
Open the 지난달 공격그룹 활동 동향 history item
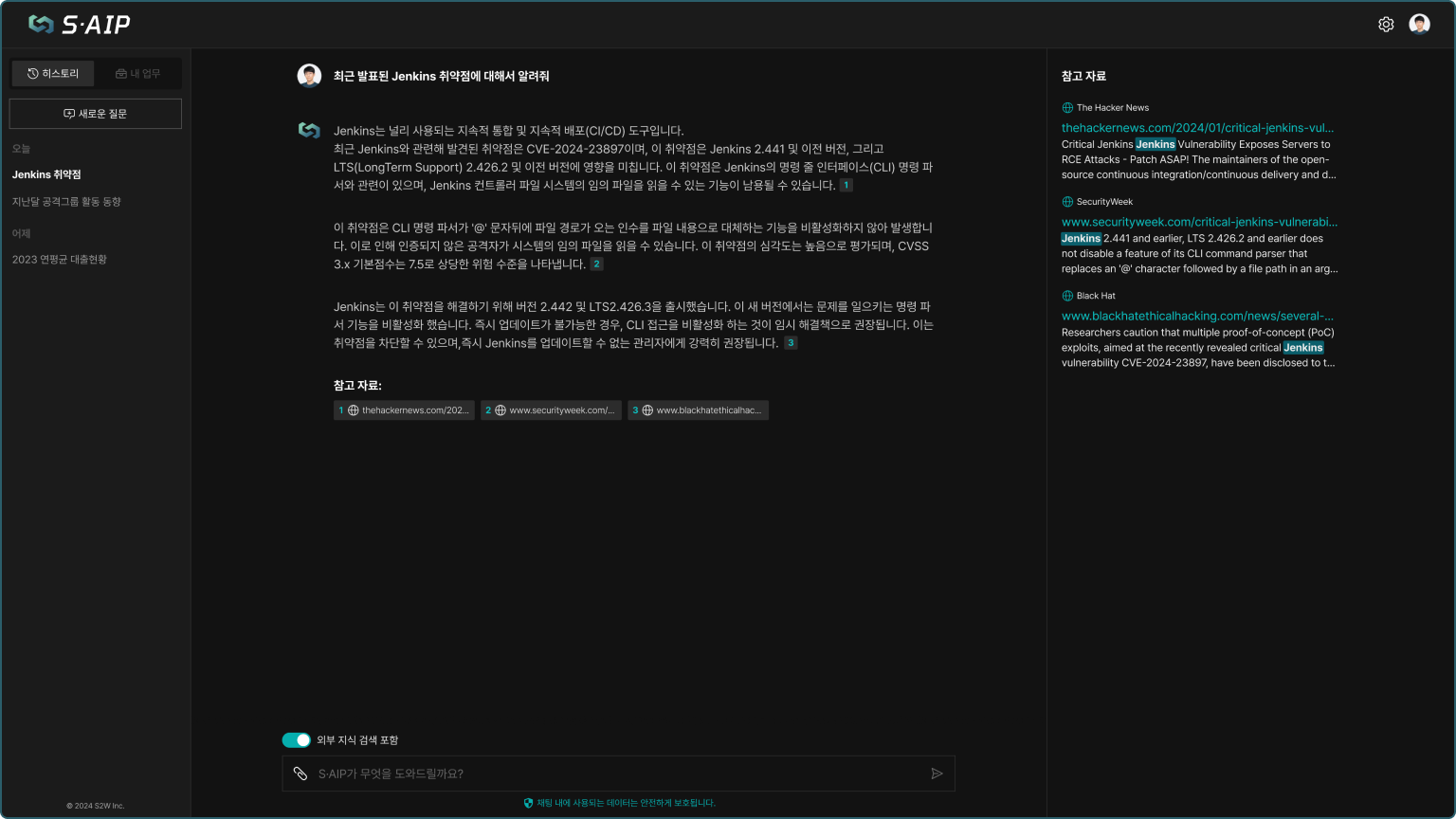66,202
